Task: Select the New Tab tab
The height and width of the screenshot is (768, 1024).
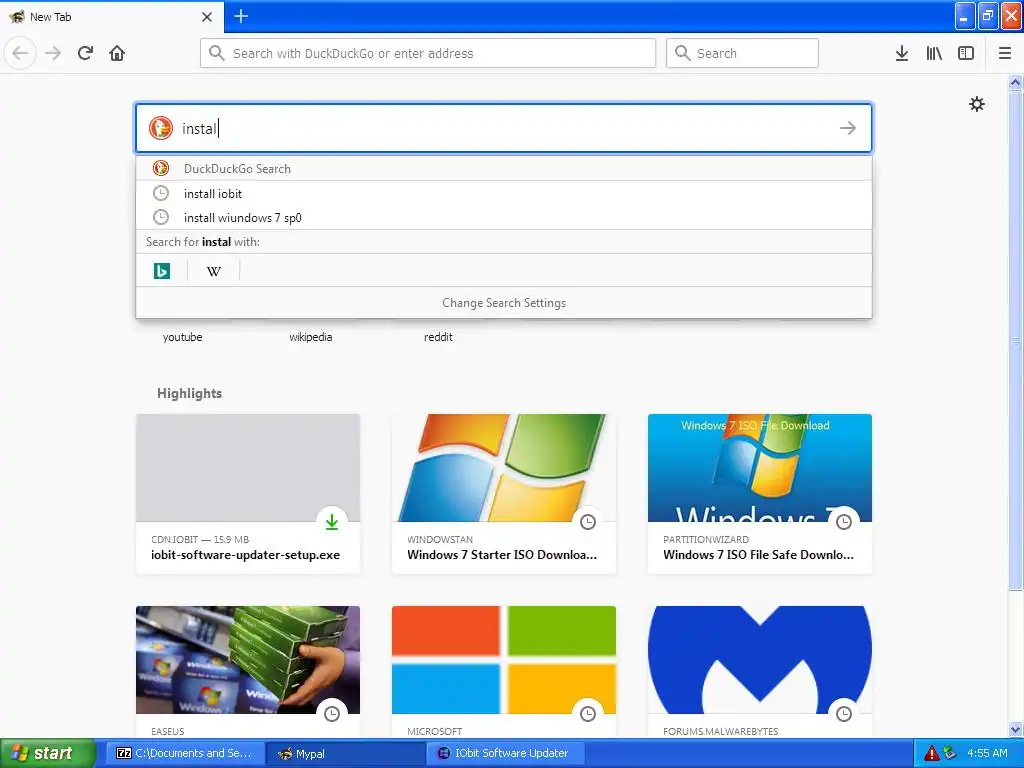Action: point(112,17)
